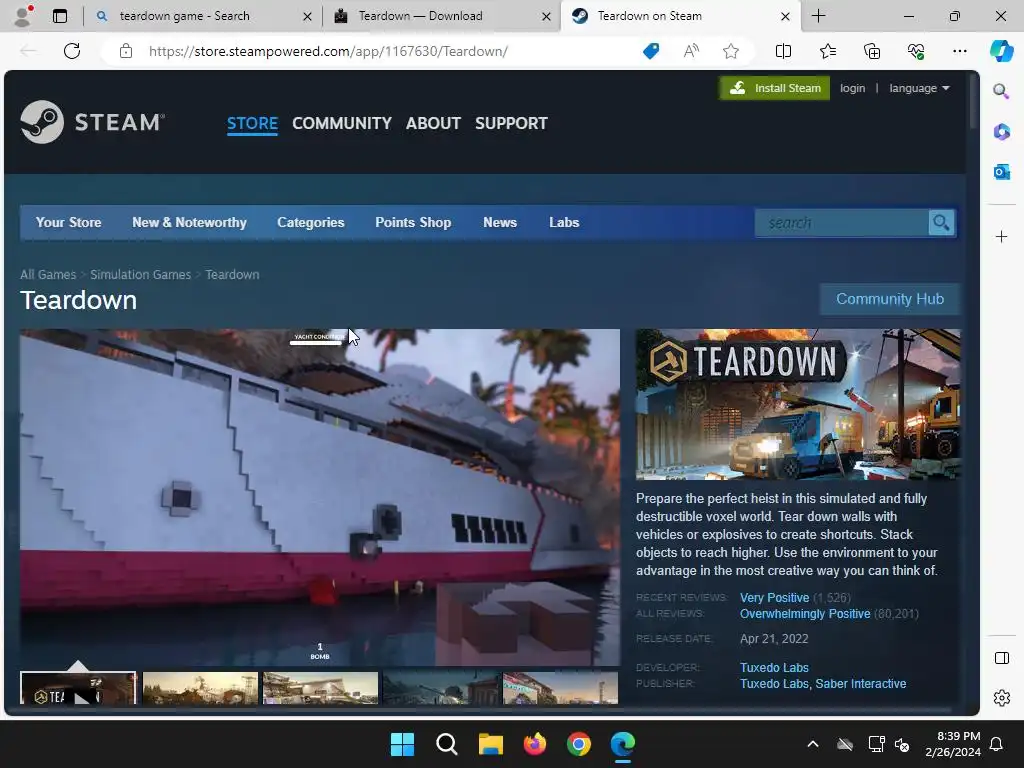The width and height of the screenshot is (1024, 768).
Task: Click Install Steam button
Action: [x=775, y=88]
